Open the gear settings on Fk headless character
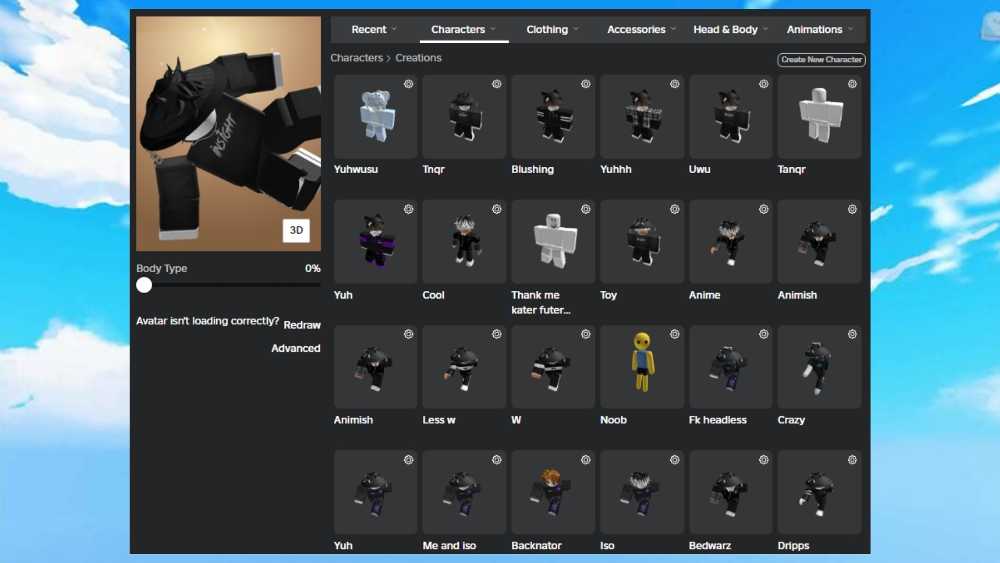 point(763,334)
